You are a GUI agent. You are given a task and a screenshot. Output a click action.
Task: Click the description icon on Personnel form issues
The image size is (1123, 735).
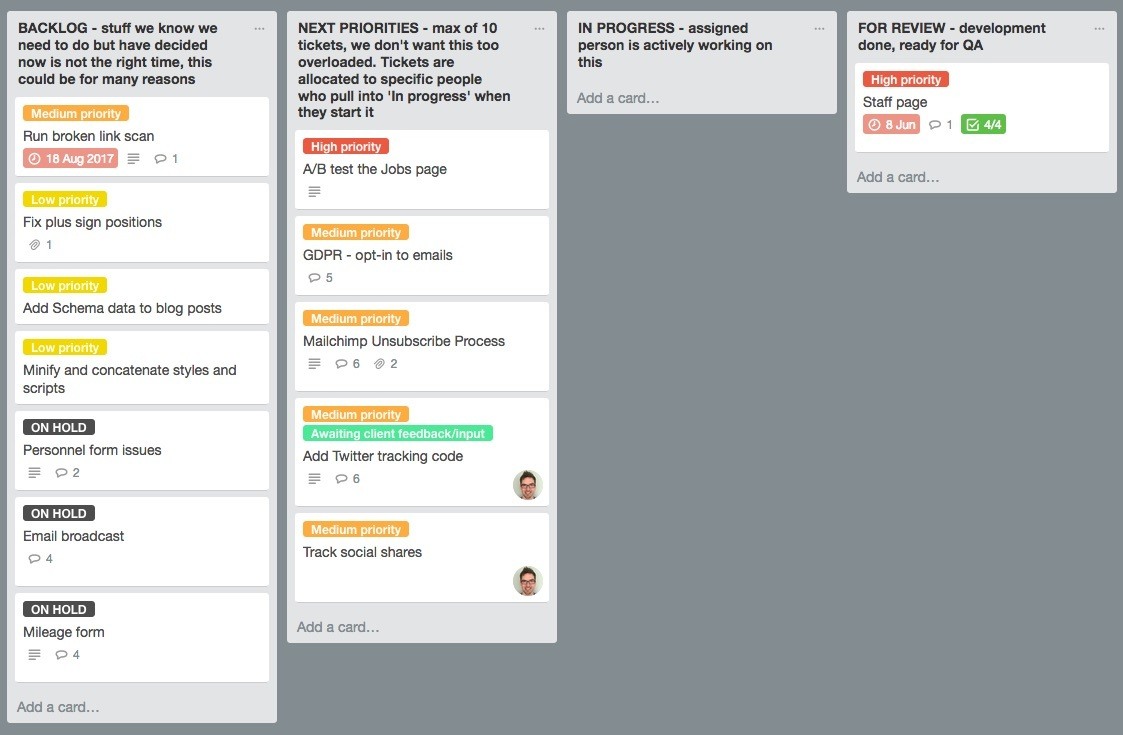tap(33, 472)
